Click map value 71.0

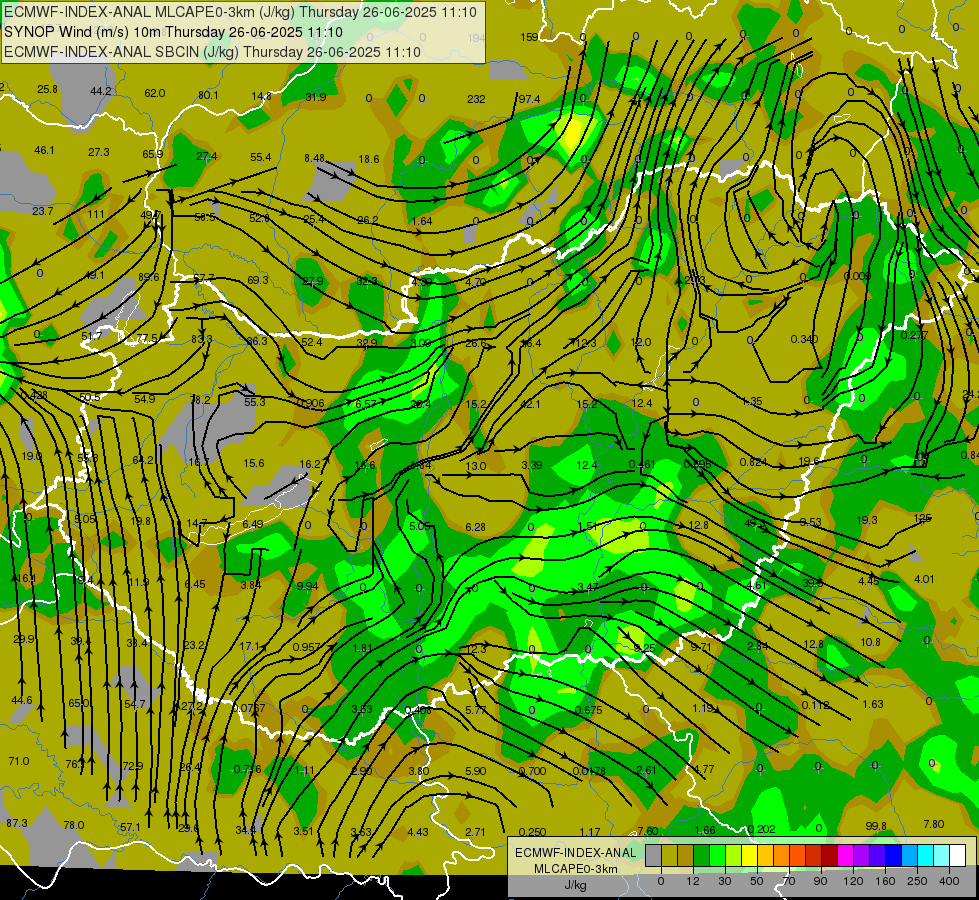[x=19, y=761]
